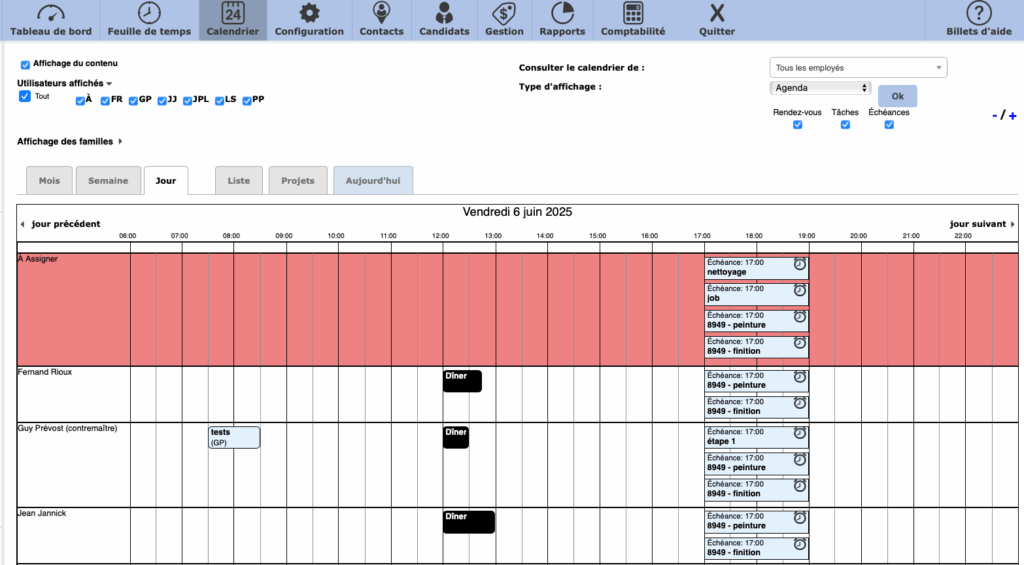Expand the Affichage des familles section
Screen dimensions: 1024x565
click(69, 142)
